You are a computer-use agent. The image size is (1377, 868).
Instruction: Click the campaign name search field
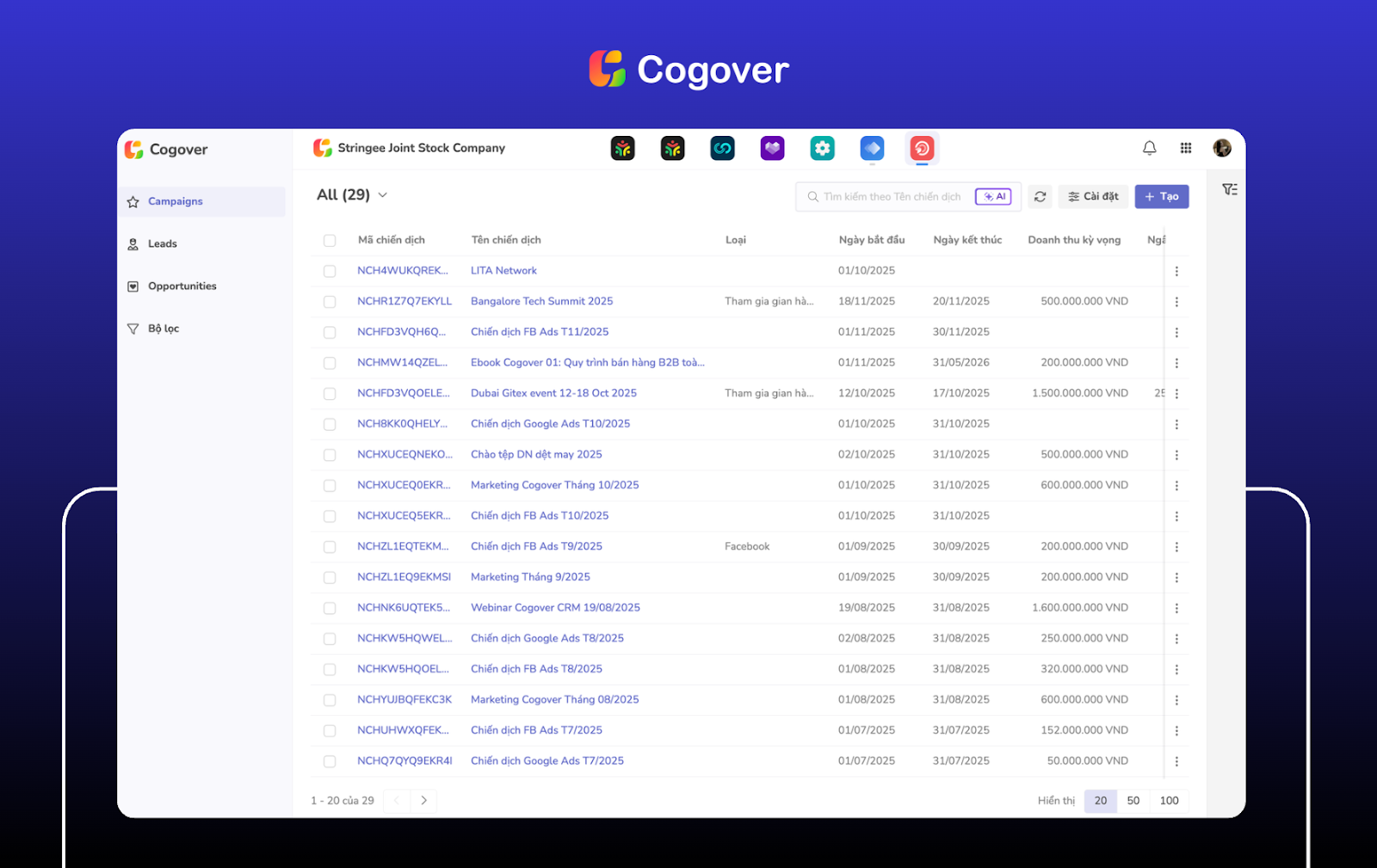pyautogui.click(x=892, y=197)
